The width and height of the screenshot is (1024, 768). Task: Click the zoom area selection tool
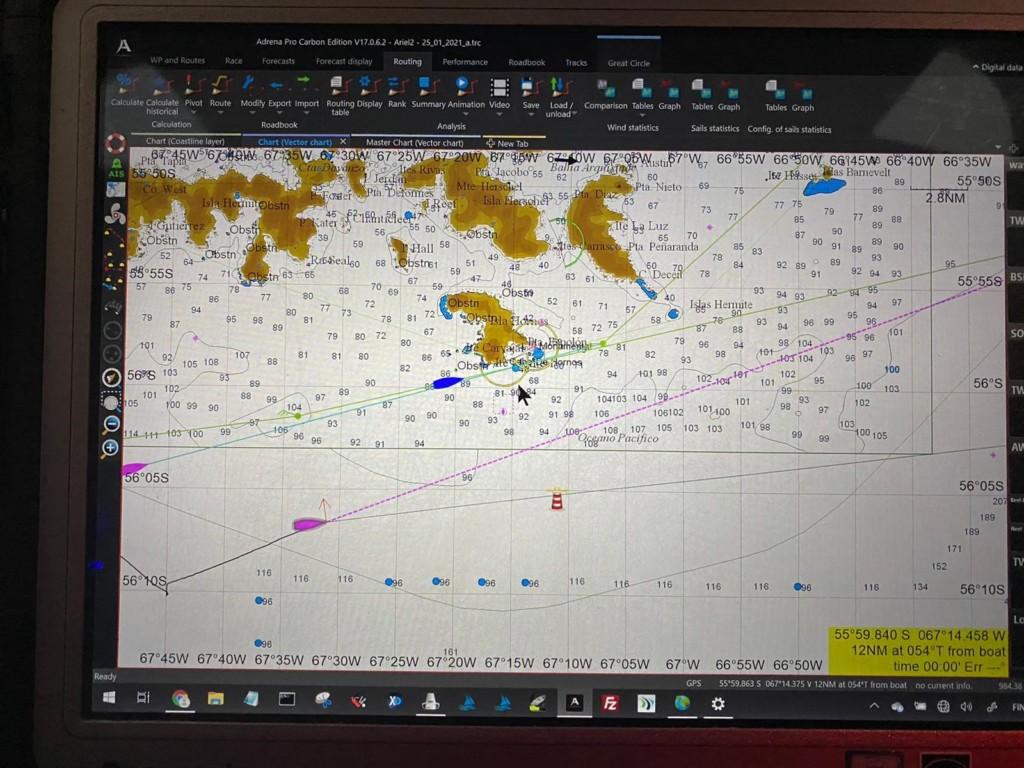tap(112, 401)
